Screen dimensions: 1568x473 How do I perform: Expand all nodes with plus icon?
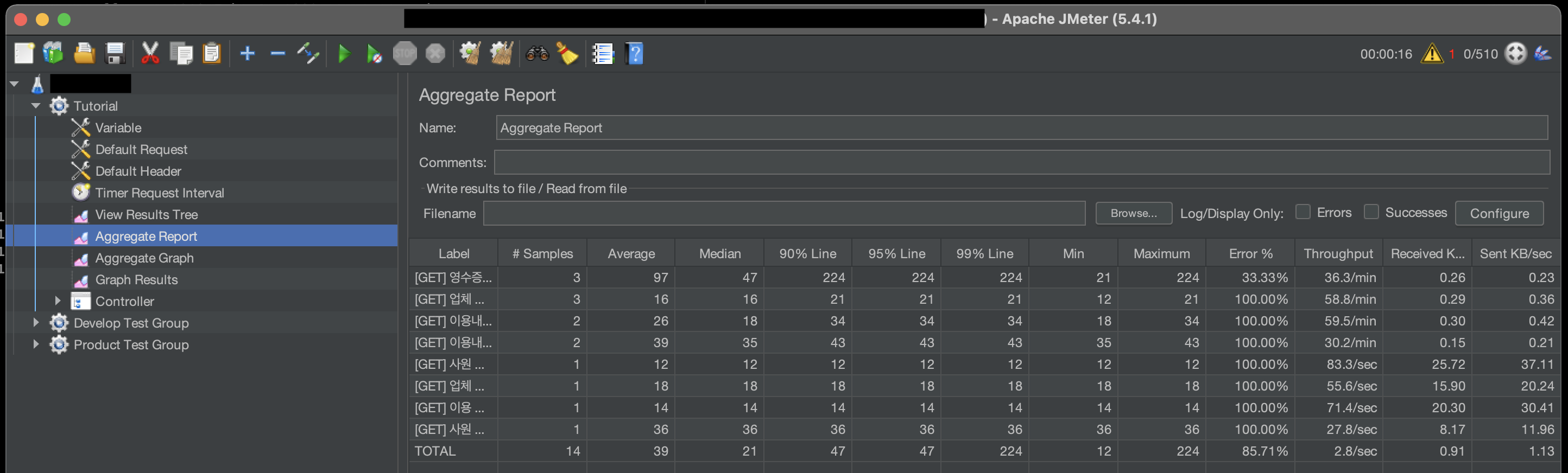pyautogui.click(x=247, y=54)
